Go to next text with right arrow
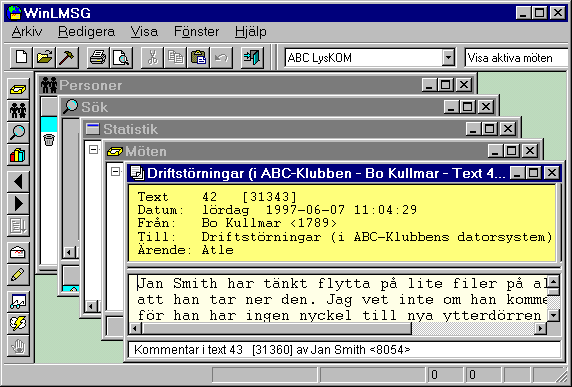The width and height of the screenshot is (572, 387). point(18,204)
